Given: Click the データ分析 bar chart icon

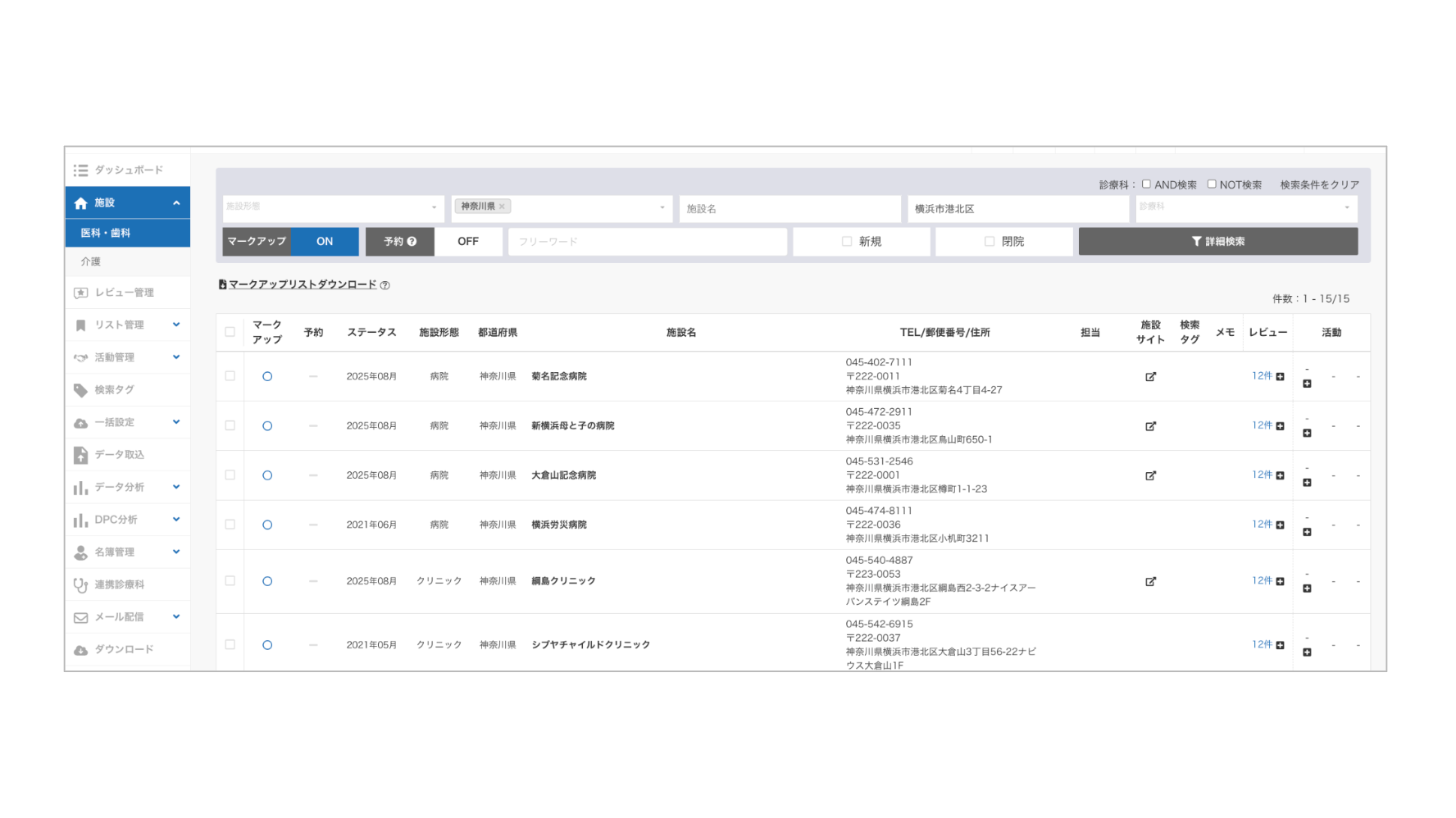Looking at the screenshot, I should coord(80,489).
